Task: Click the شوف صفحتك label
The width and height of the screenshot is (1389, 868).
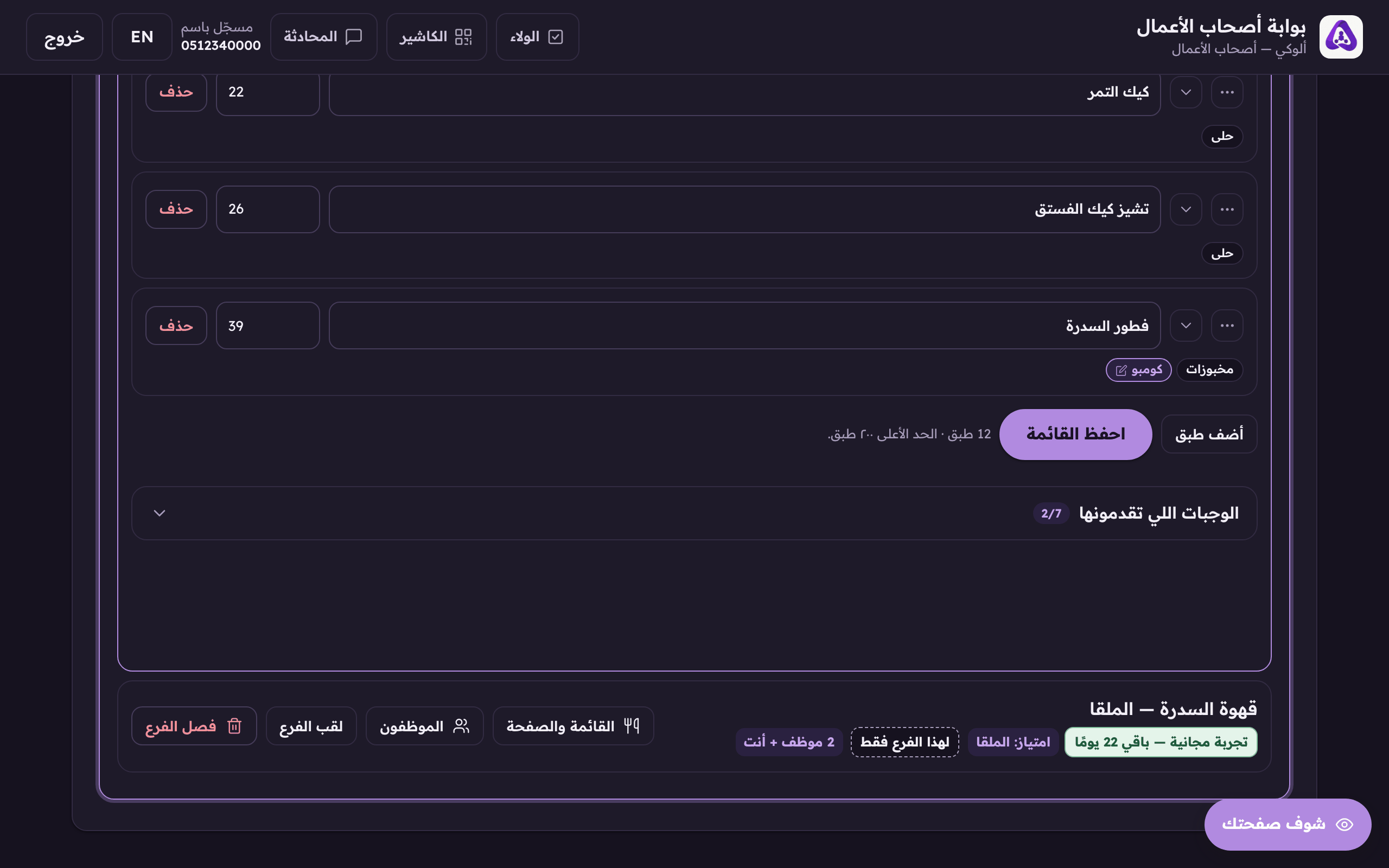Action: coord(1273,825)
